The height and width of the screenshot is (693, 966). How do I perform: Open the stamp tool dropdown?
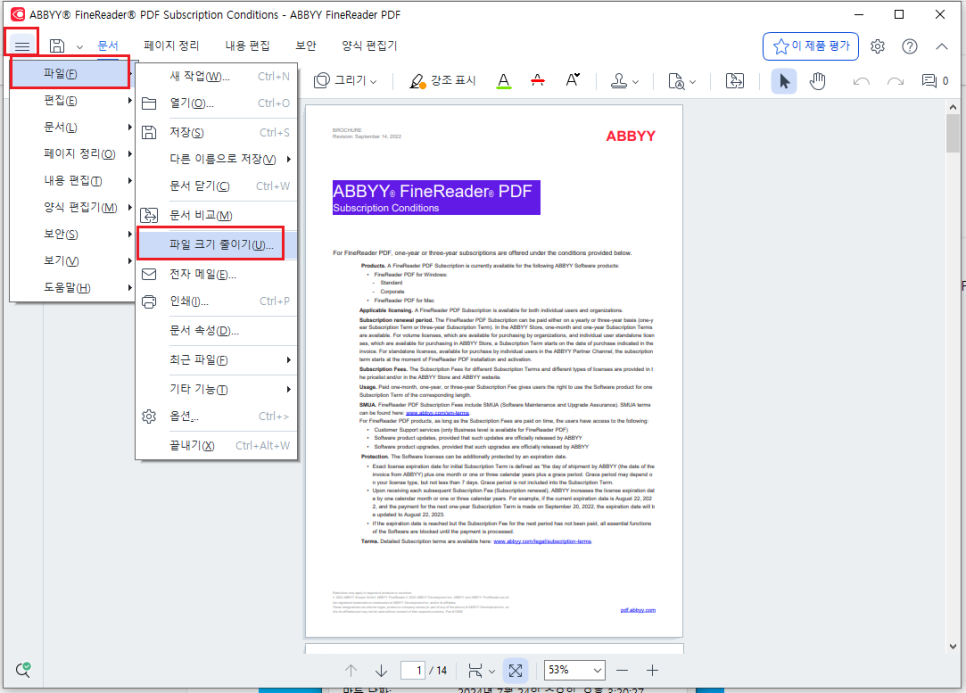tap(624, 81)
